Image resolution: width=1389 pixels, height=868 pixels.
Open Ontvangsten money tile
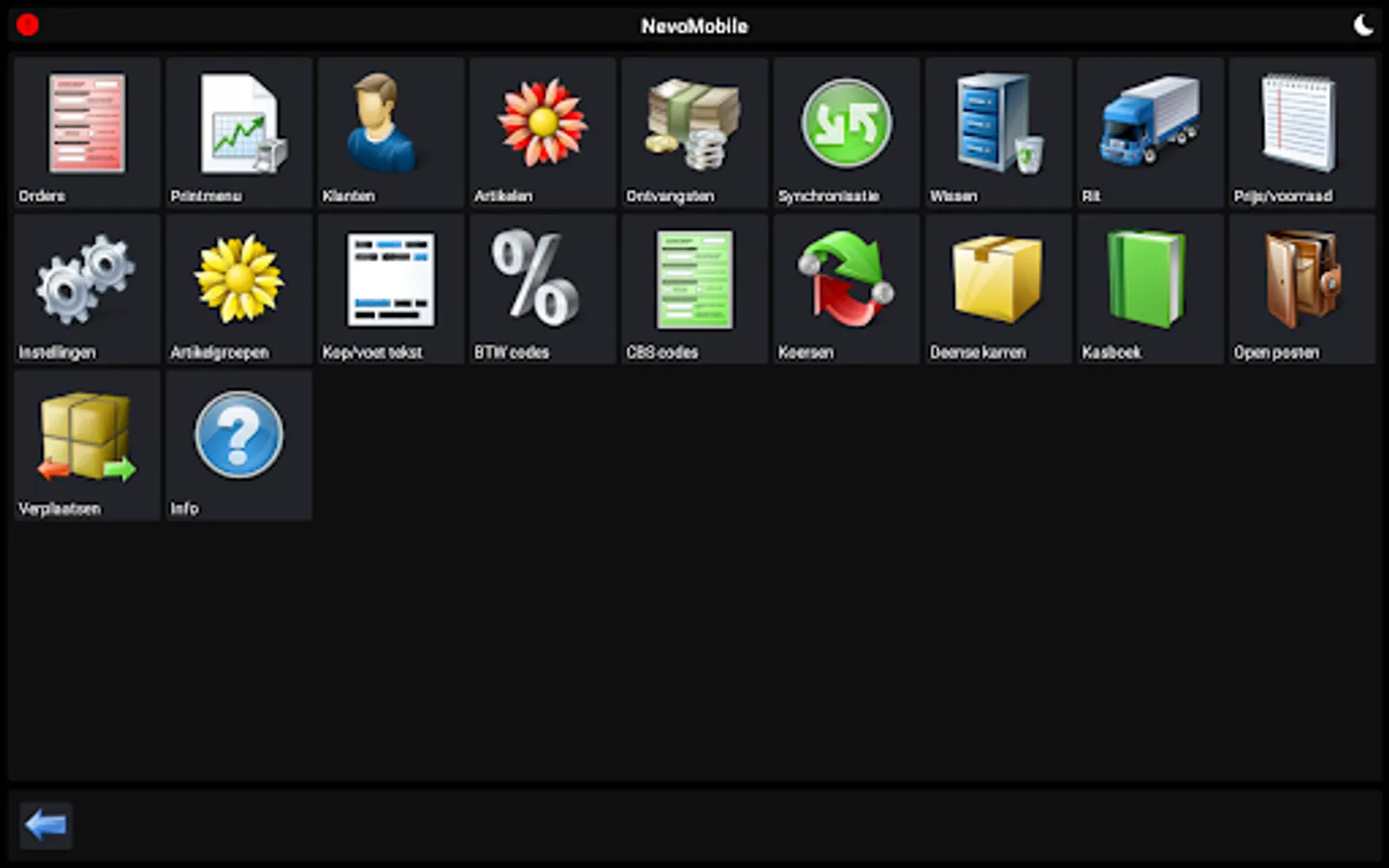[x=694, y=132]
